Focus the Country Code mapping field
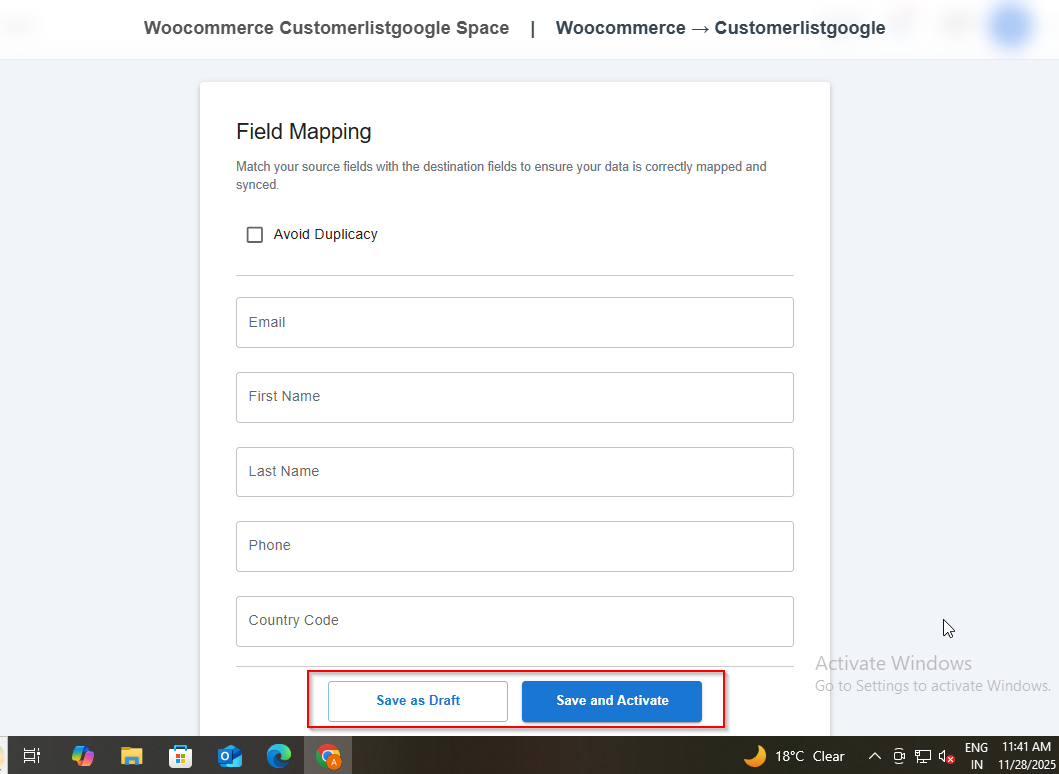 coord(514,621)
